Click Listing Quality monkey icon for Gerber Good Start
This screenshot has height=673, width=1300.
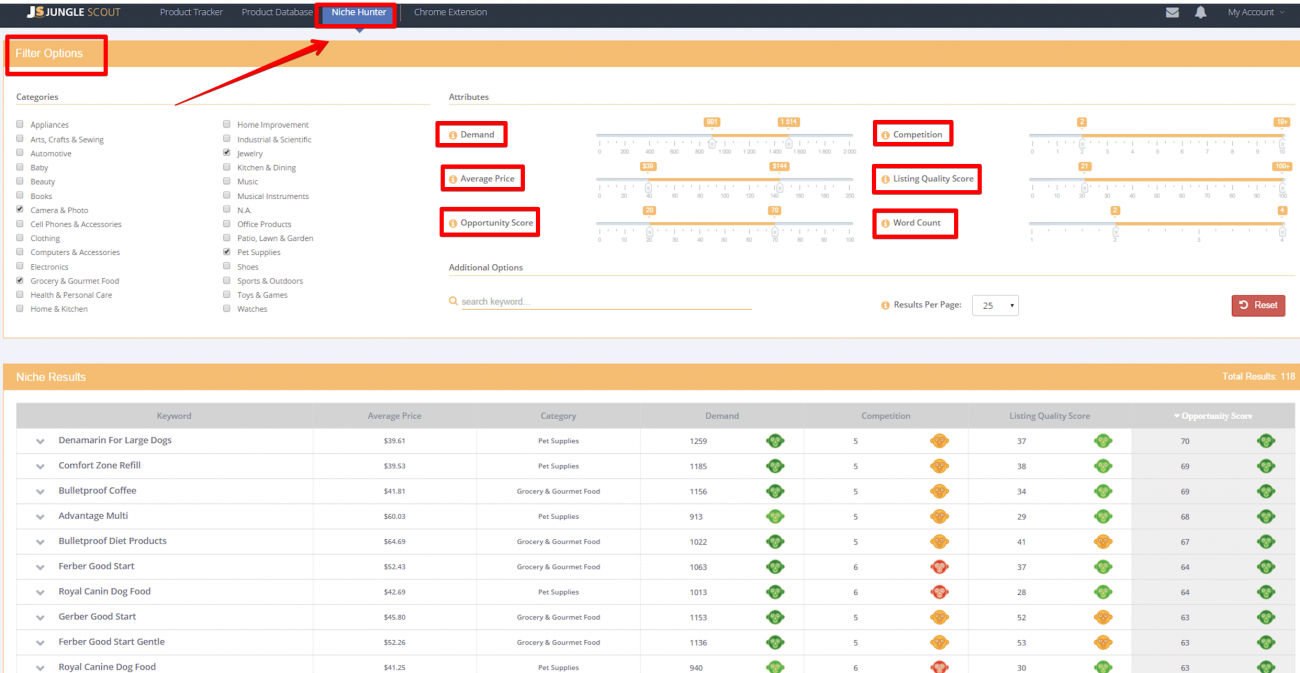(1103, 617)
